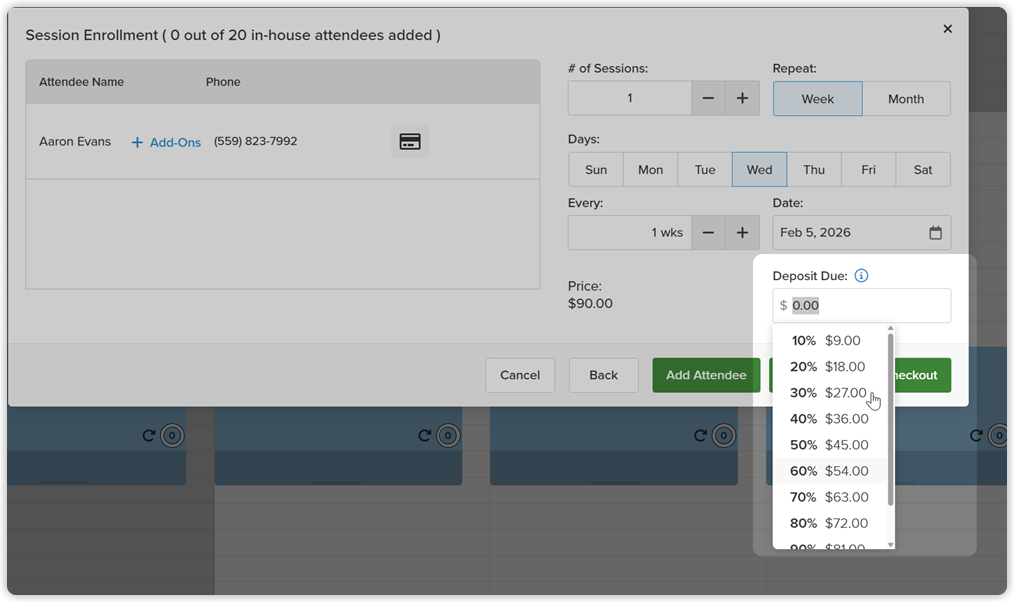1015x603 pixels.
Task: Click the Cancel button
Action: tap(520, 375)
